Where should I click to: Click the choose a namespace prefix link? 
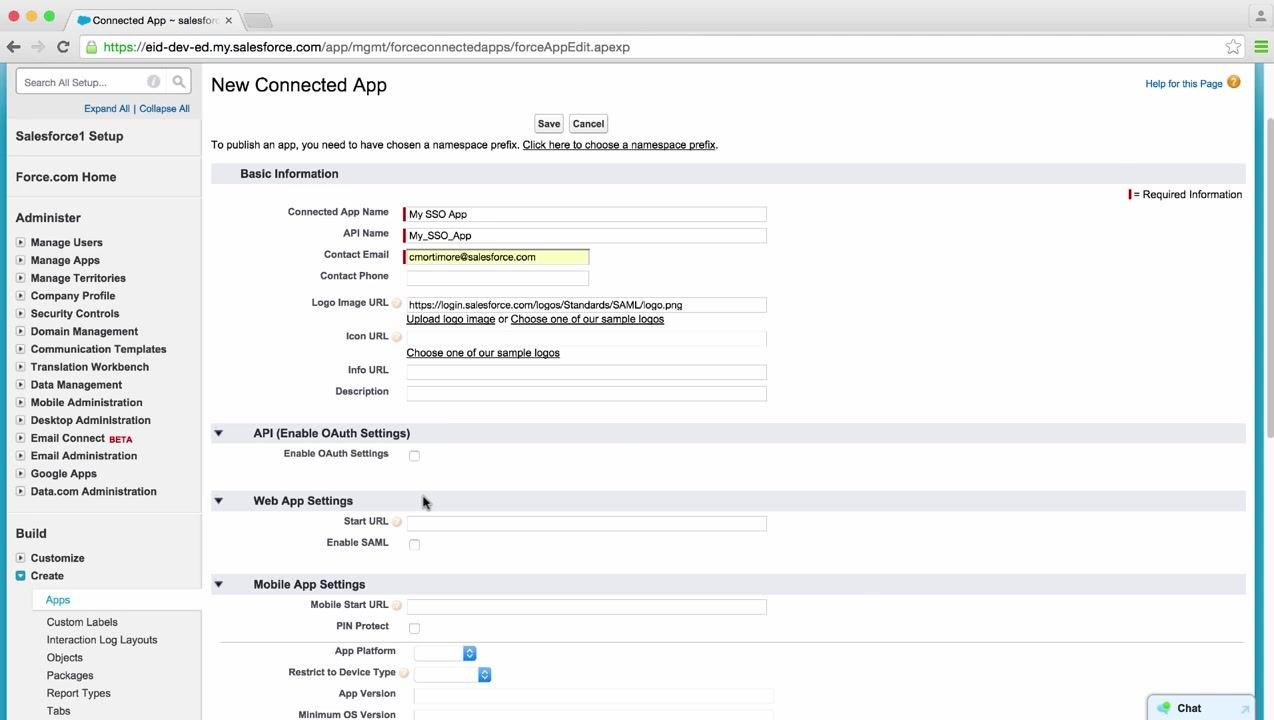[619, 145]
